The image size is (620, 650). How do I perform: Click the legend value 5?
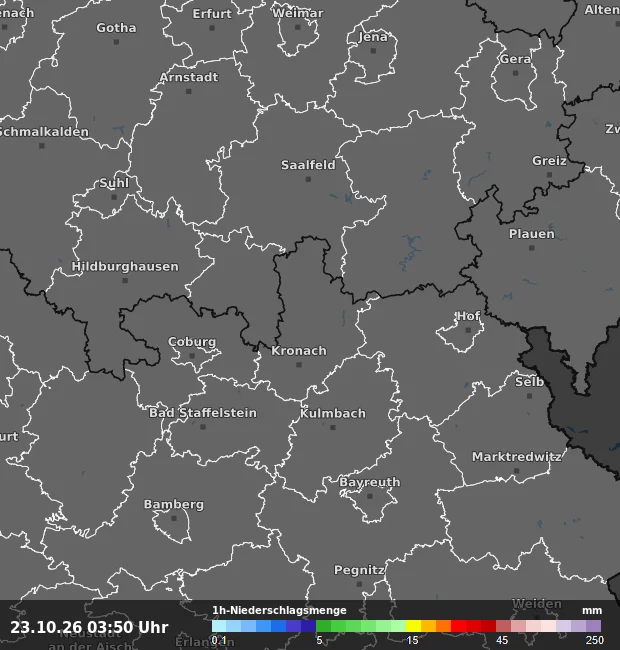tap(319, 640)
